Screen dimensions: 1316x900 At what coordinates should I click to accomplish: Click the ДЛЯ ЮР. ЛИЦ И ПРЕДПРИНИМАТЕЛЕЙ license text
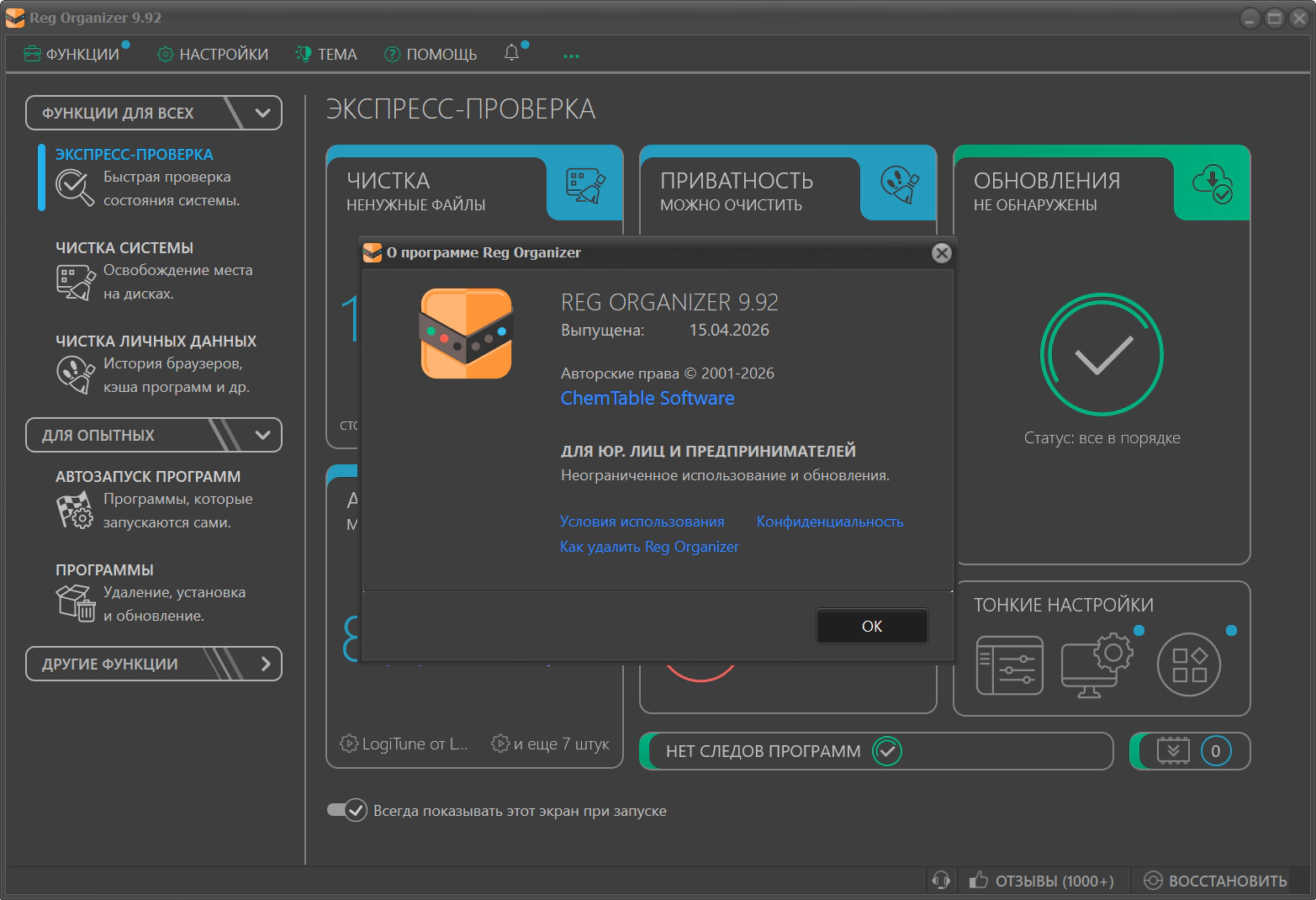(708, 451)
